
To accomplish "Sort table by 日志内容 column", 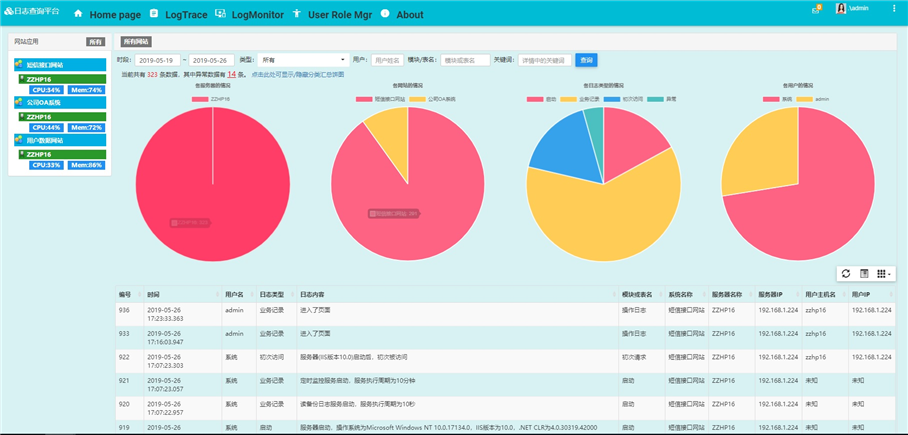I will [457, 294].
